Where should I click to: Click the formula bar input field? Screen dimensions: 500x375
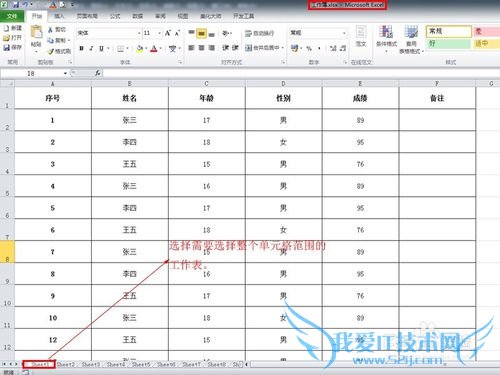click(300, 73)
